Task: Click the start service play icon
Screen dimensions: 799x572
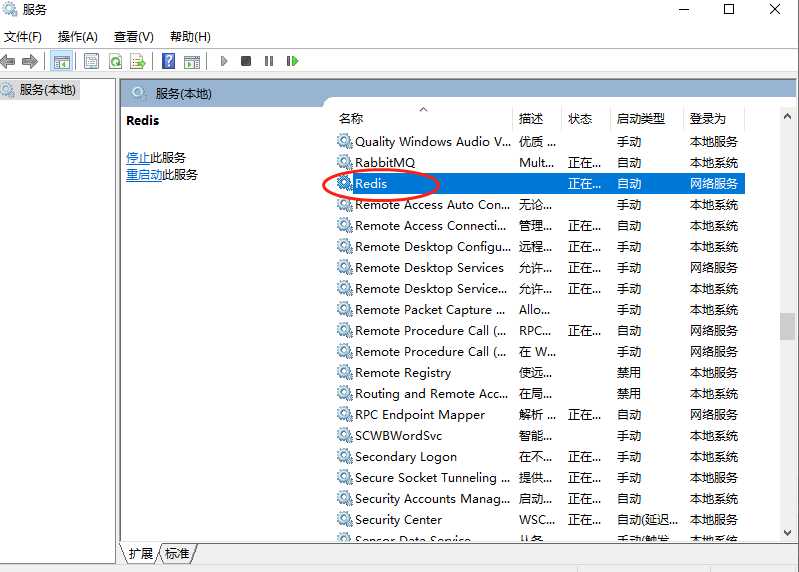Action: (224, 61)
